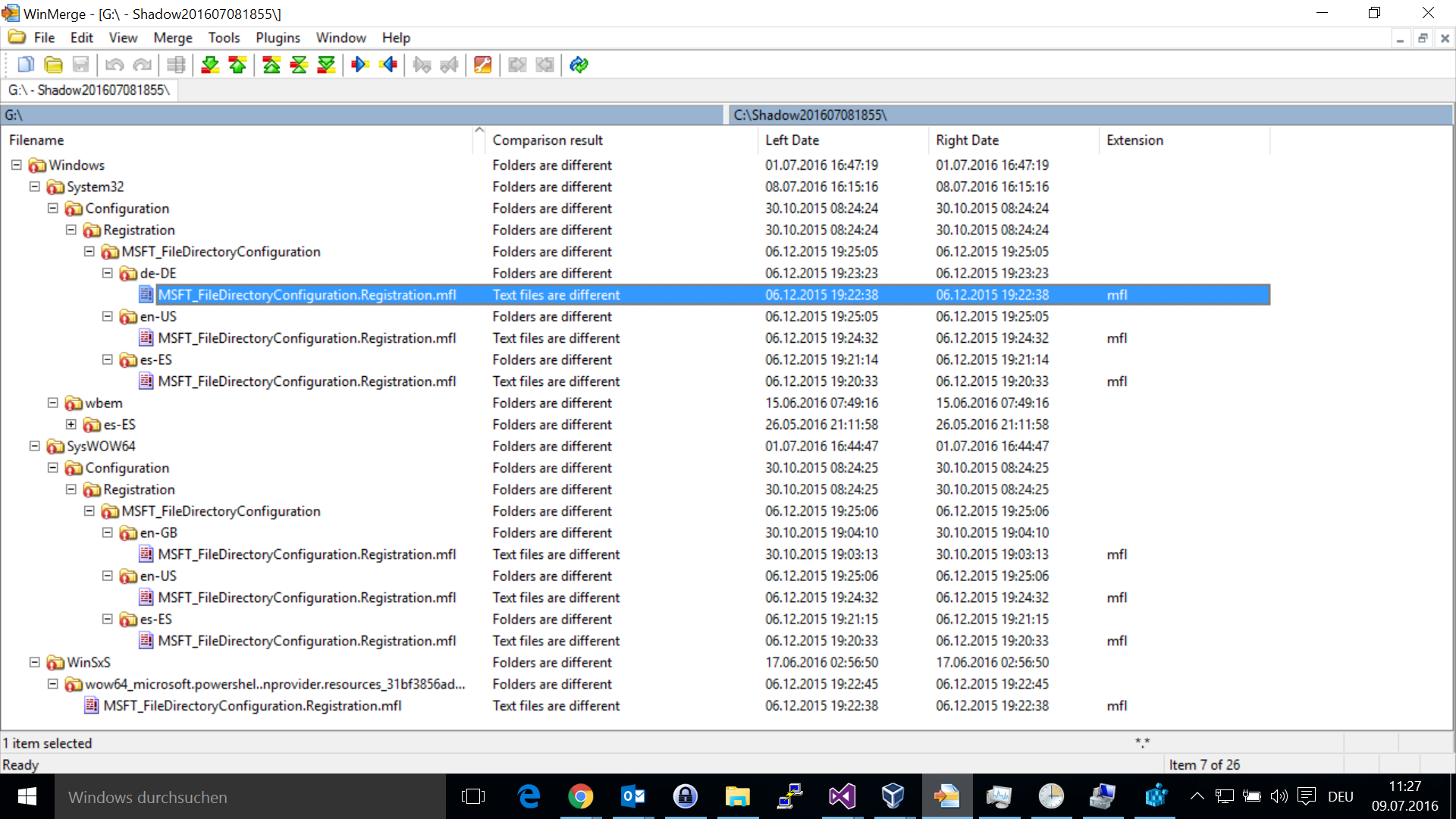Click the Current Difference toolbar icon
Viewport: 1456px width, 819px height.
299,65
